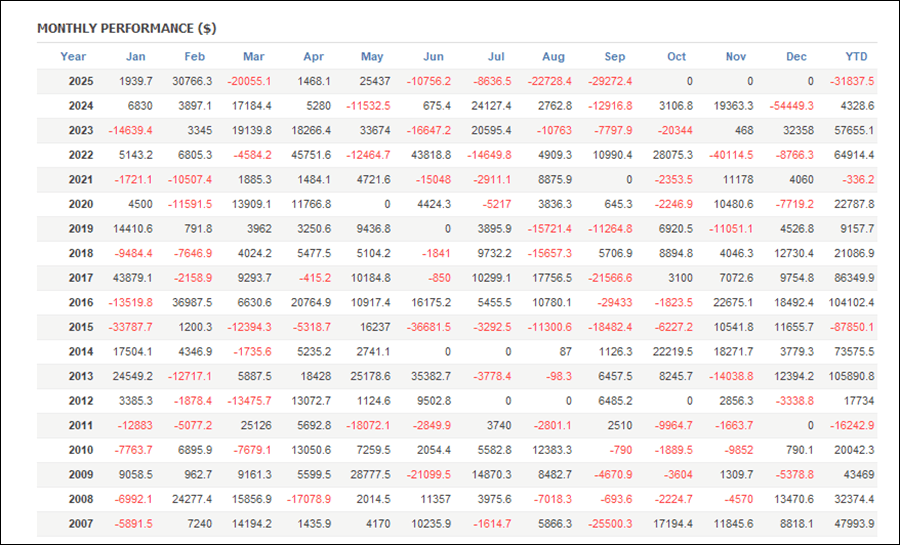Click the 2009 May value 28777.5
Image resolution: width=900 pixels, height=545 pixels.
368,475
